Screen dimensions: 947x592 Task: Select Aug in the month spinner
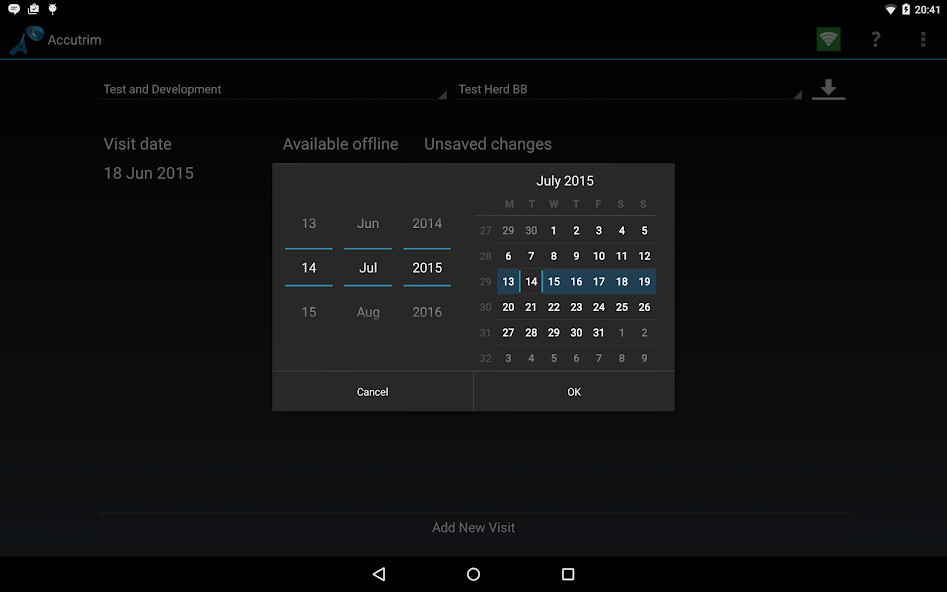point(368,312)
